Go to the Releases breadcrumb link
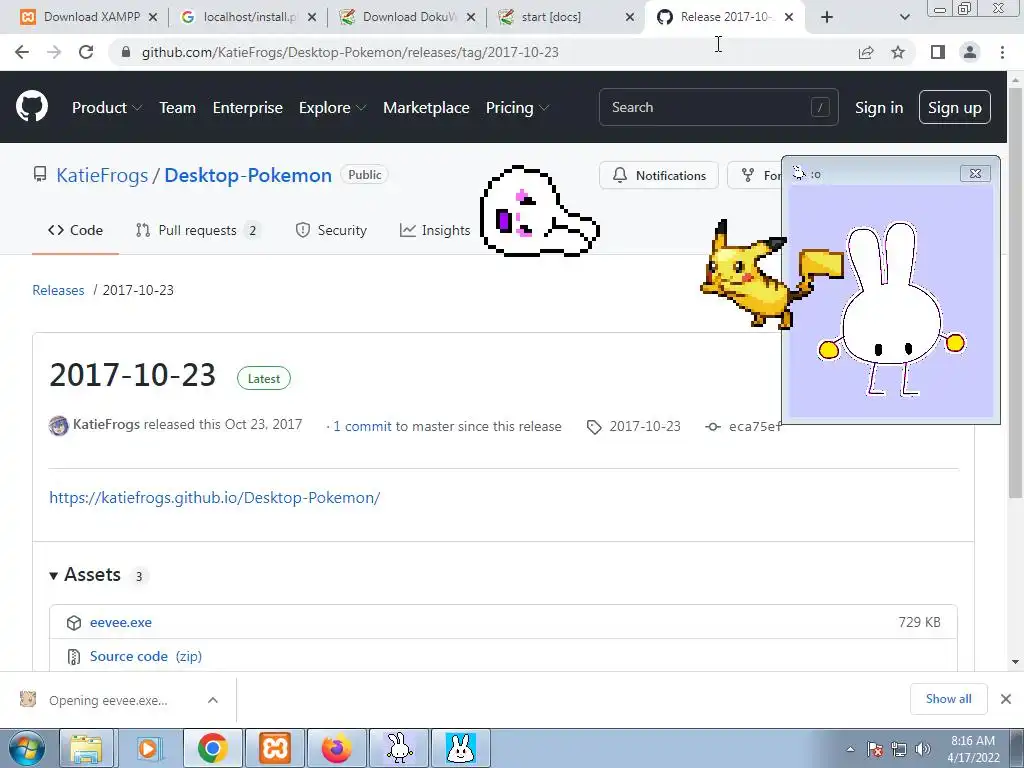Viewport: 1024px width, 768px height. (x=58, y=290)
